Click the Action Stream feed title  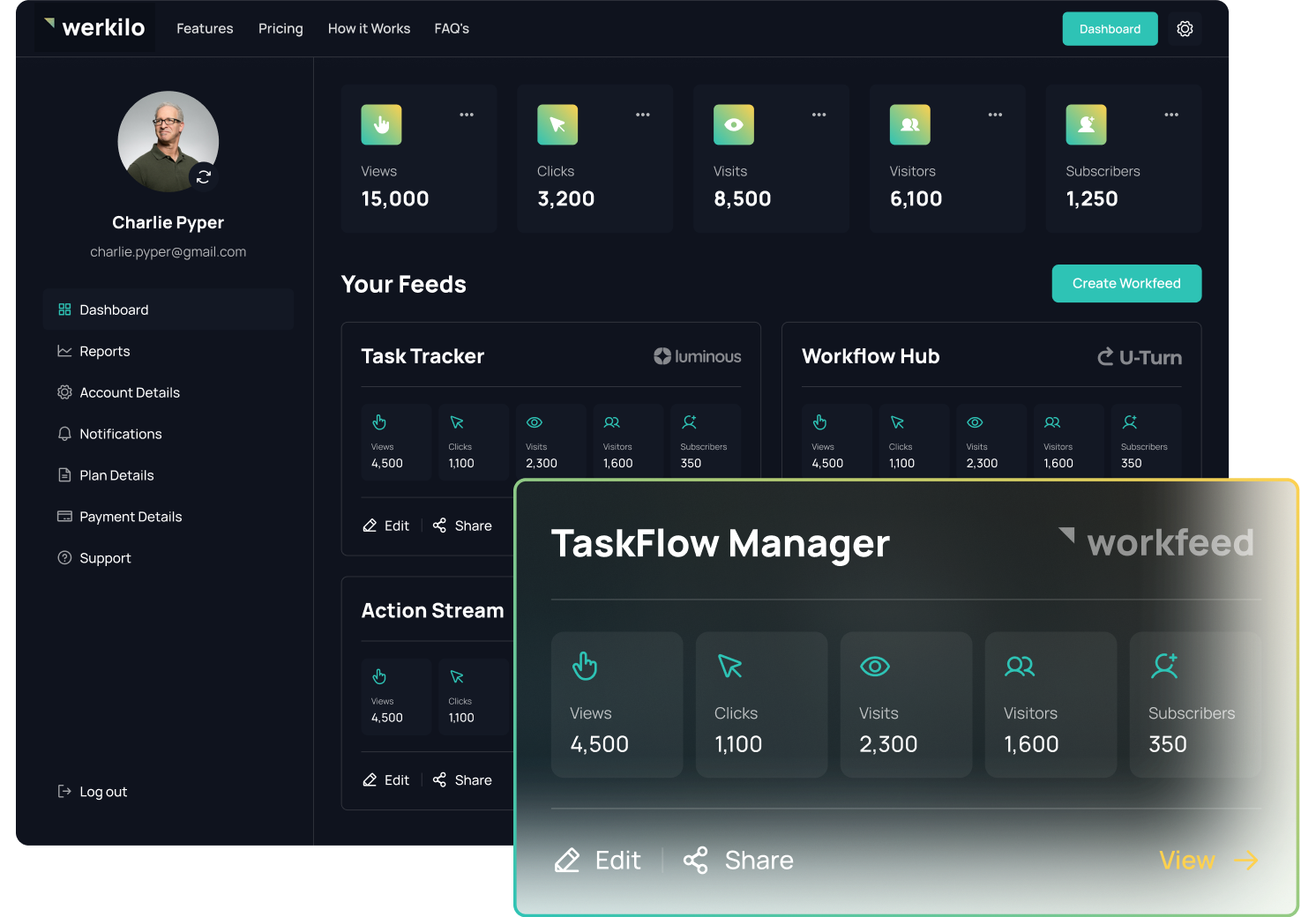(432, 610)
